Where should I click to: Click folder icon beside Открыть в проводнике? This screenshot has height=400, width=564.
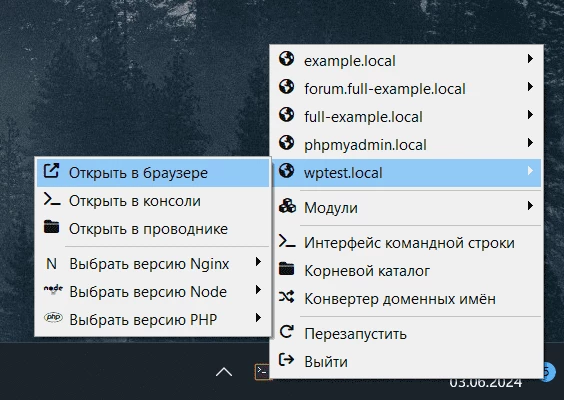pyautogui.click(x=51, y=227)
